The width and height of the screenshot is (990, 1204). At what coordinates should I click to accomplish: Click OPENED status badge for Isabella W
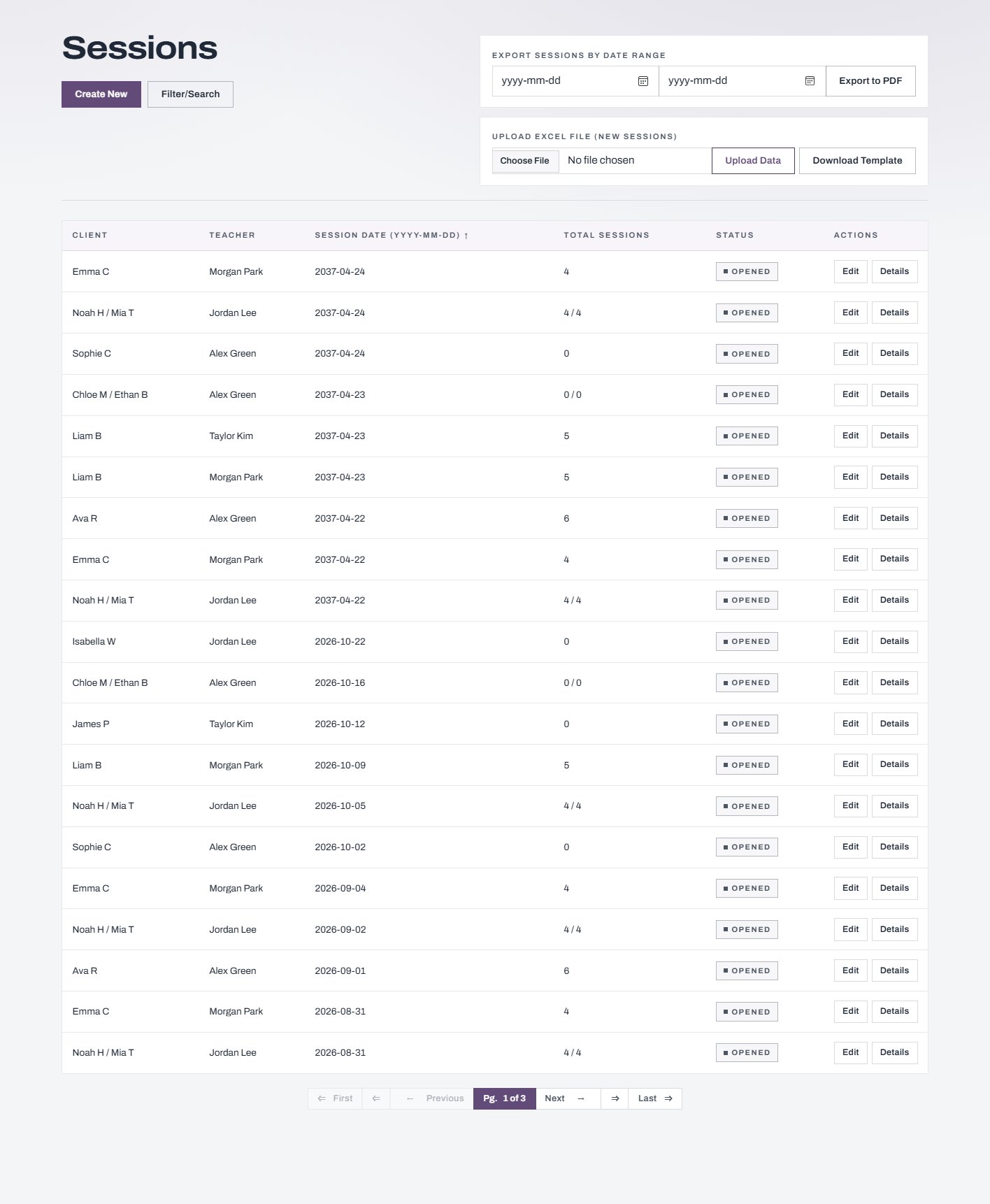747,642
